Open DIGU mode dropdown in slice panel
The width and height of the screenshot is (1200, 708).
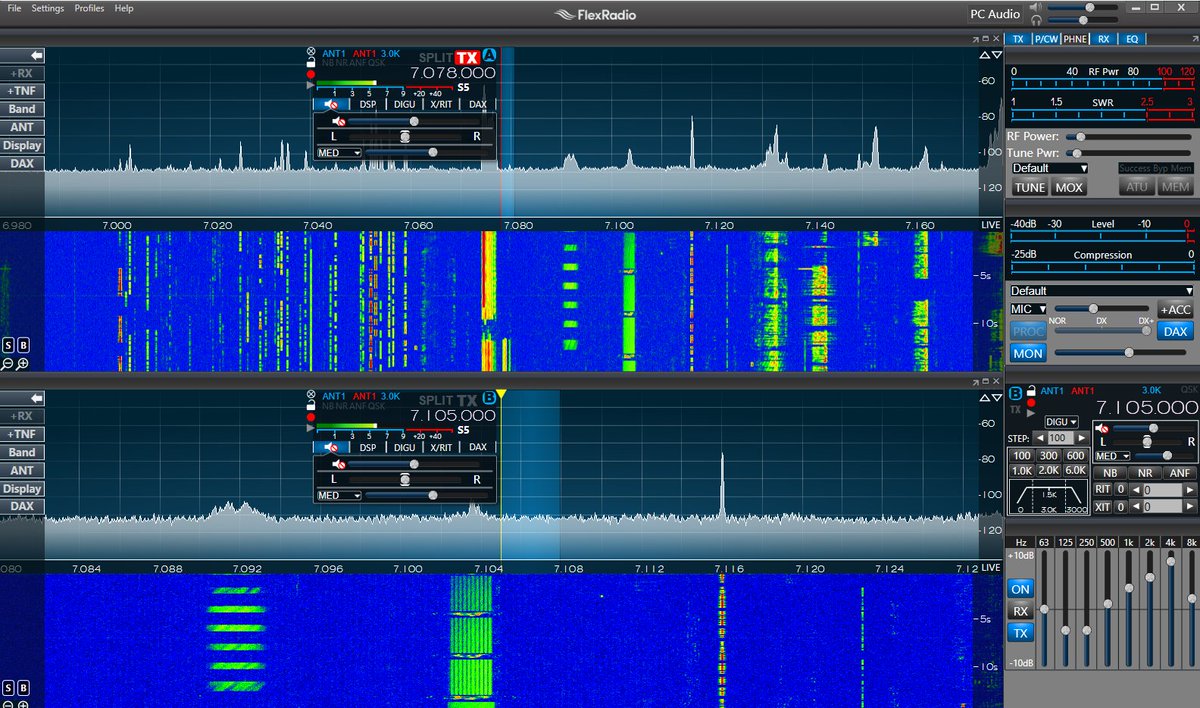(x=1062, y=422)
